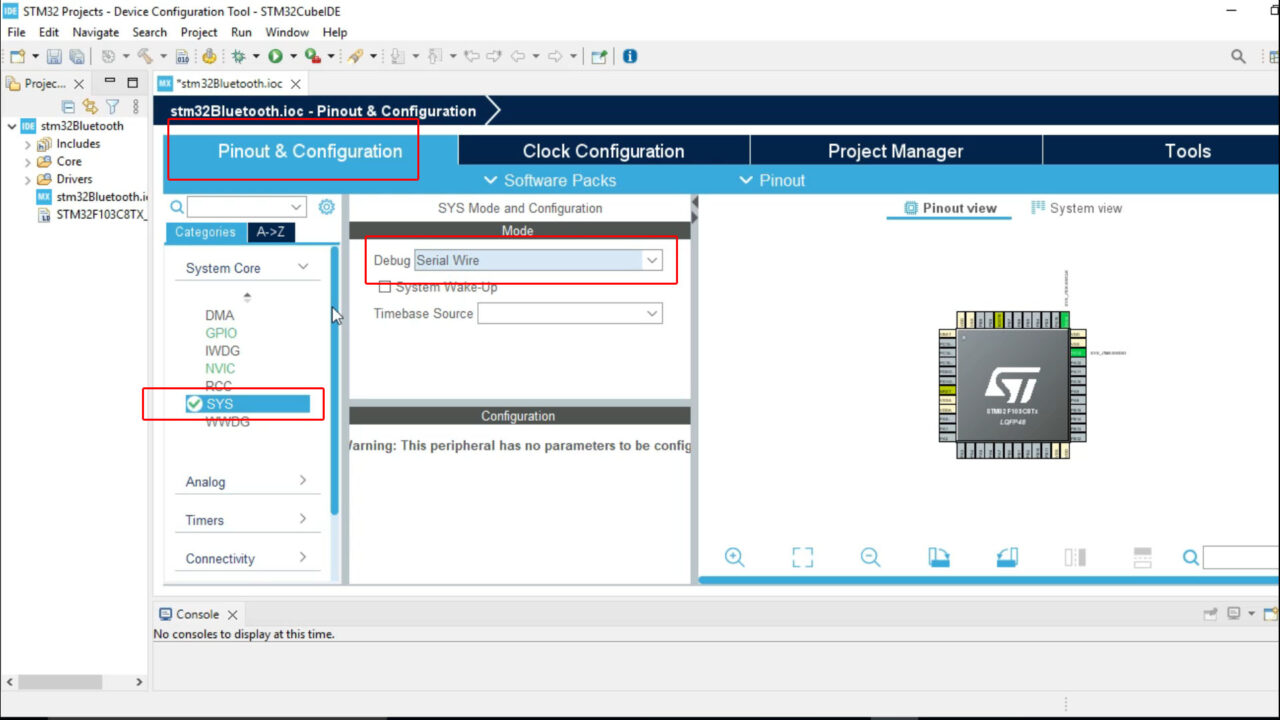Screen dimensions: 1280x720
Task: Click the toolbar Search magnifier icon
Action: [1238, 57]
